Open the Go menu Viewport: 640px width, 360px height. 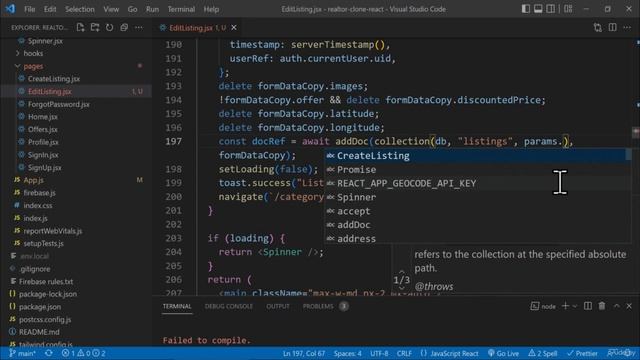tap(132, 9)
